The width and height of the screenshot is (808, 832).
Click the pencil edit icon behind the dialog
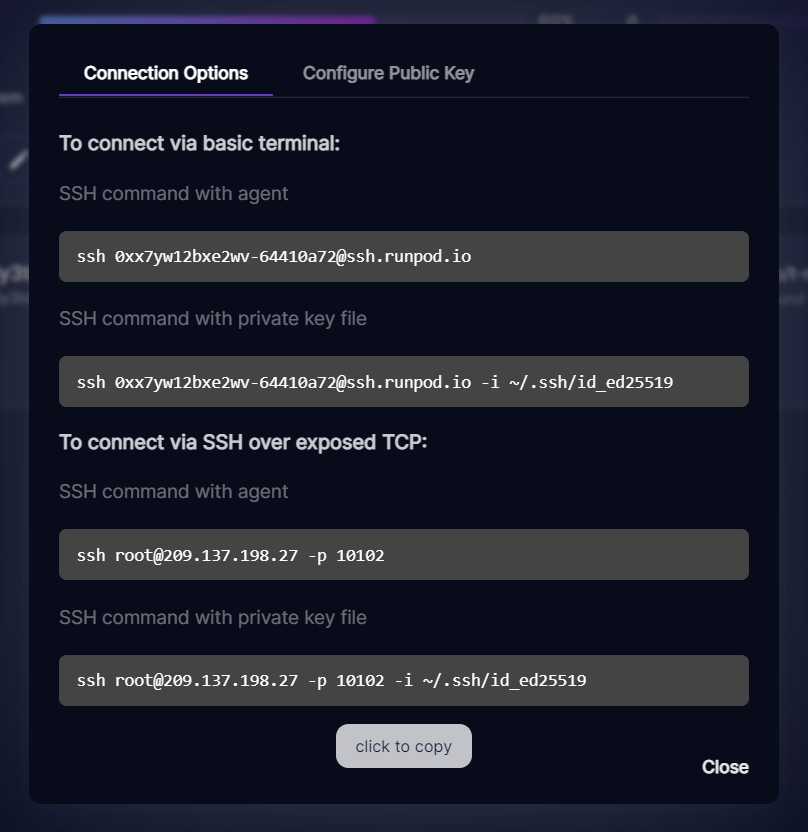point(18,160)
